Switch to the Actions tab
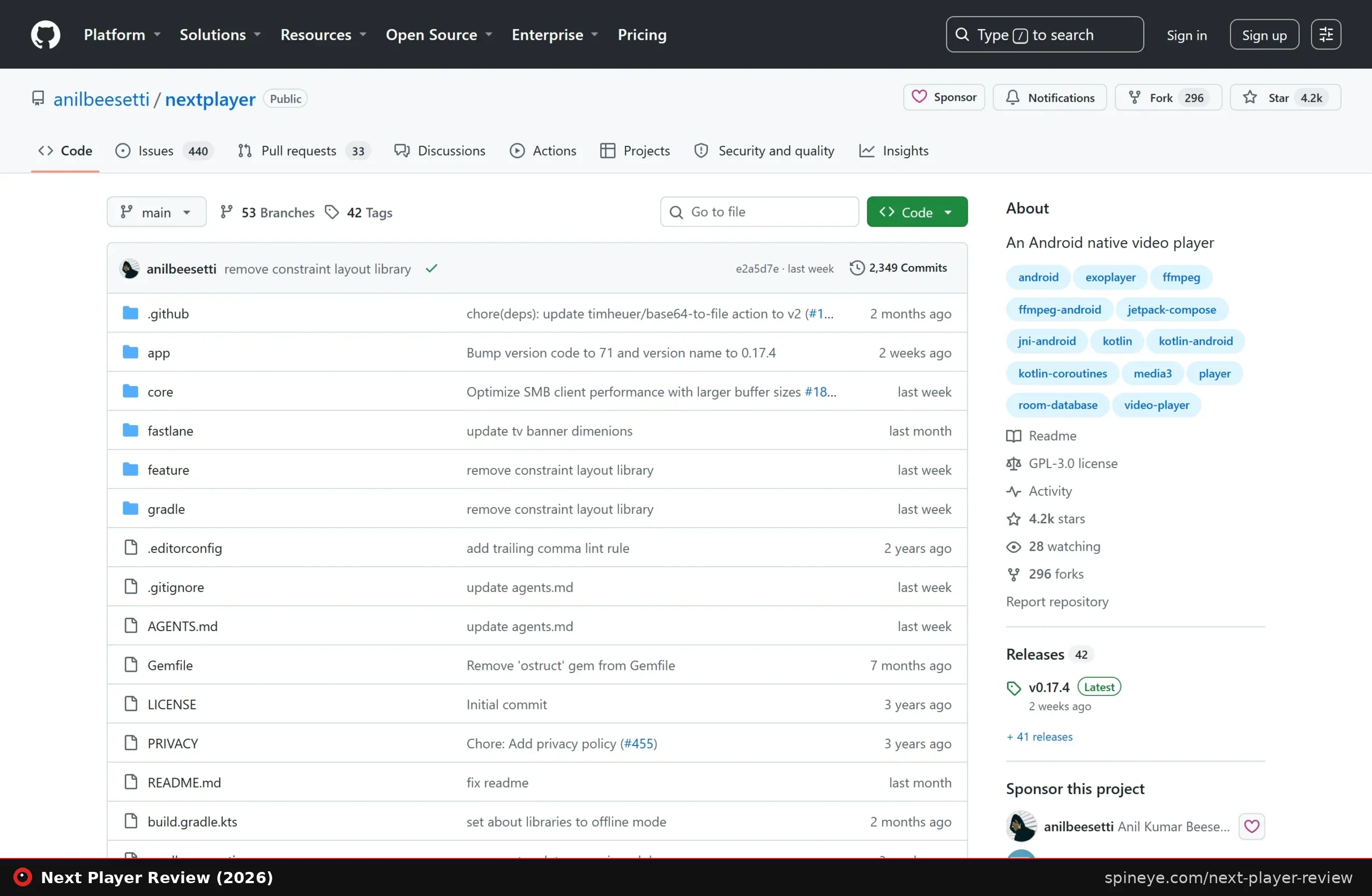The image size is (1372, 896). (x=542, y=151)
